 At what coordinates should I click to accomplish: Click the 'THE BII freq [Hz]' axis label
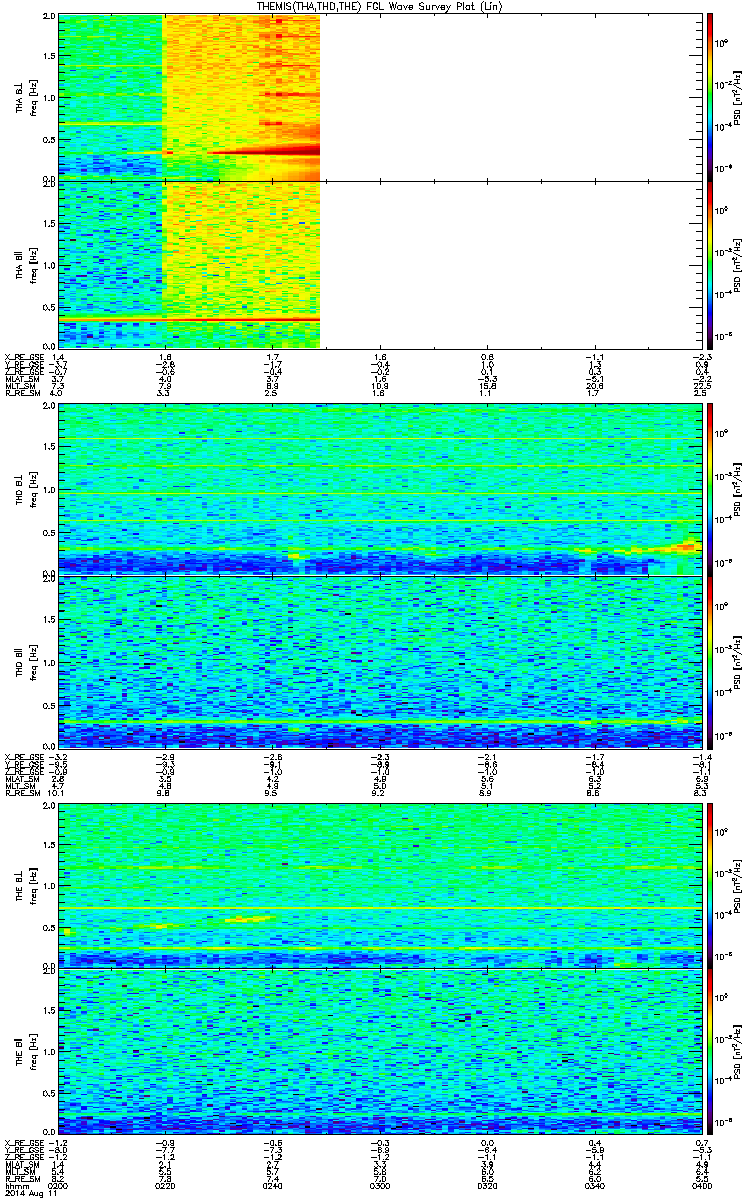point(25,1051)
